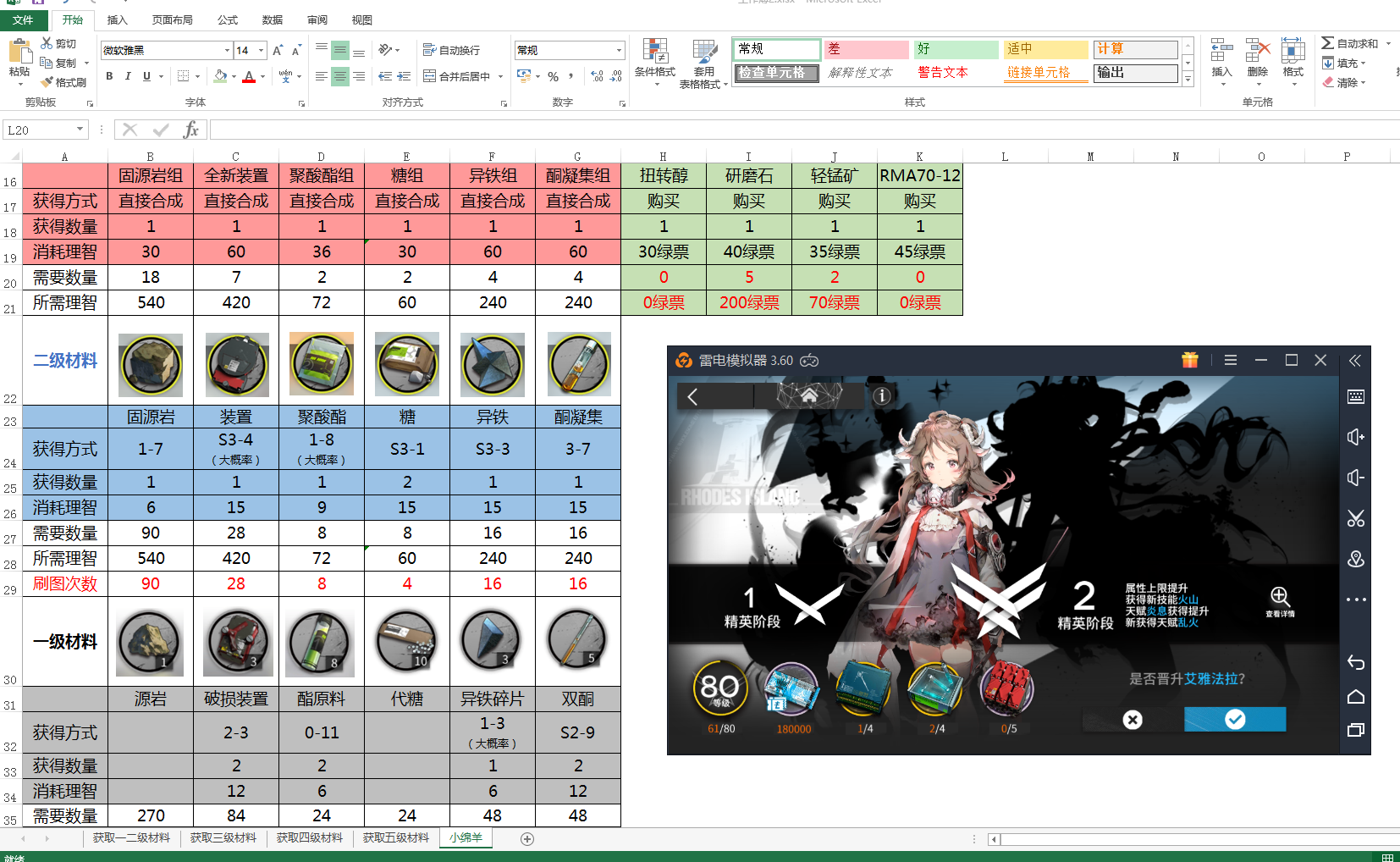The image size is (1400, 862).
Task: Click the phonetic guide (wén) icon
Action: tap(285, 76)
